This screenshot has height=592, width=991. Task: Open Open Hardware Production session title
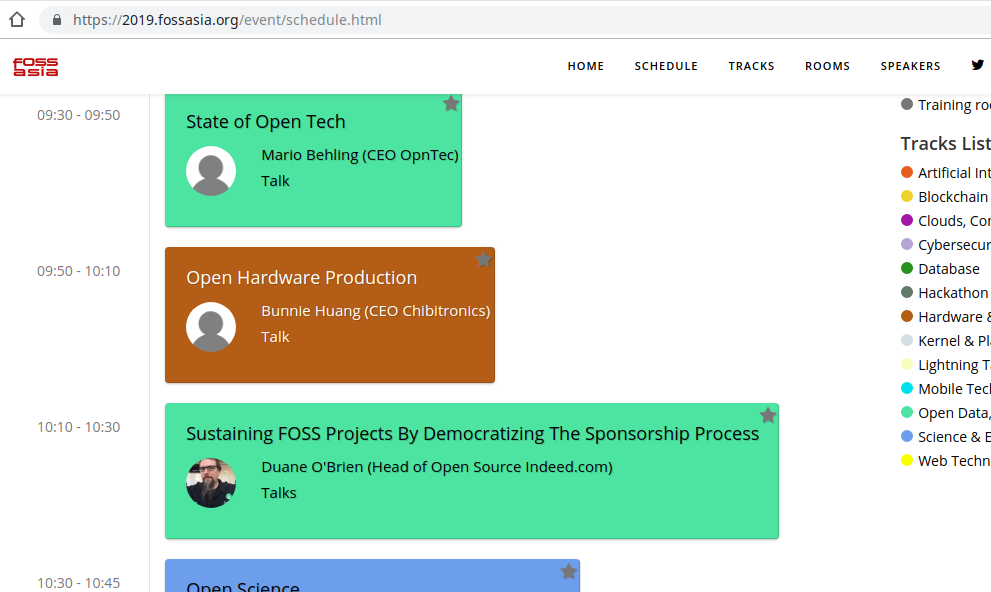(x=301, y=277)
